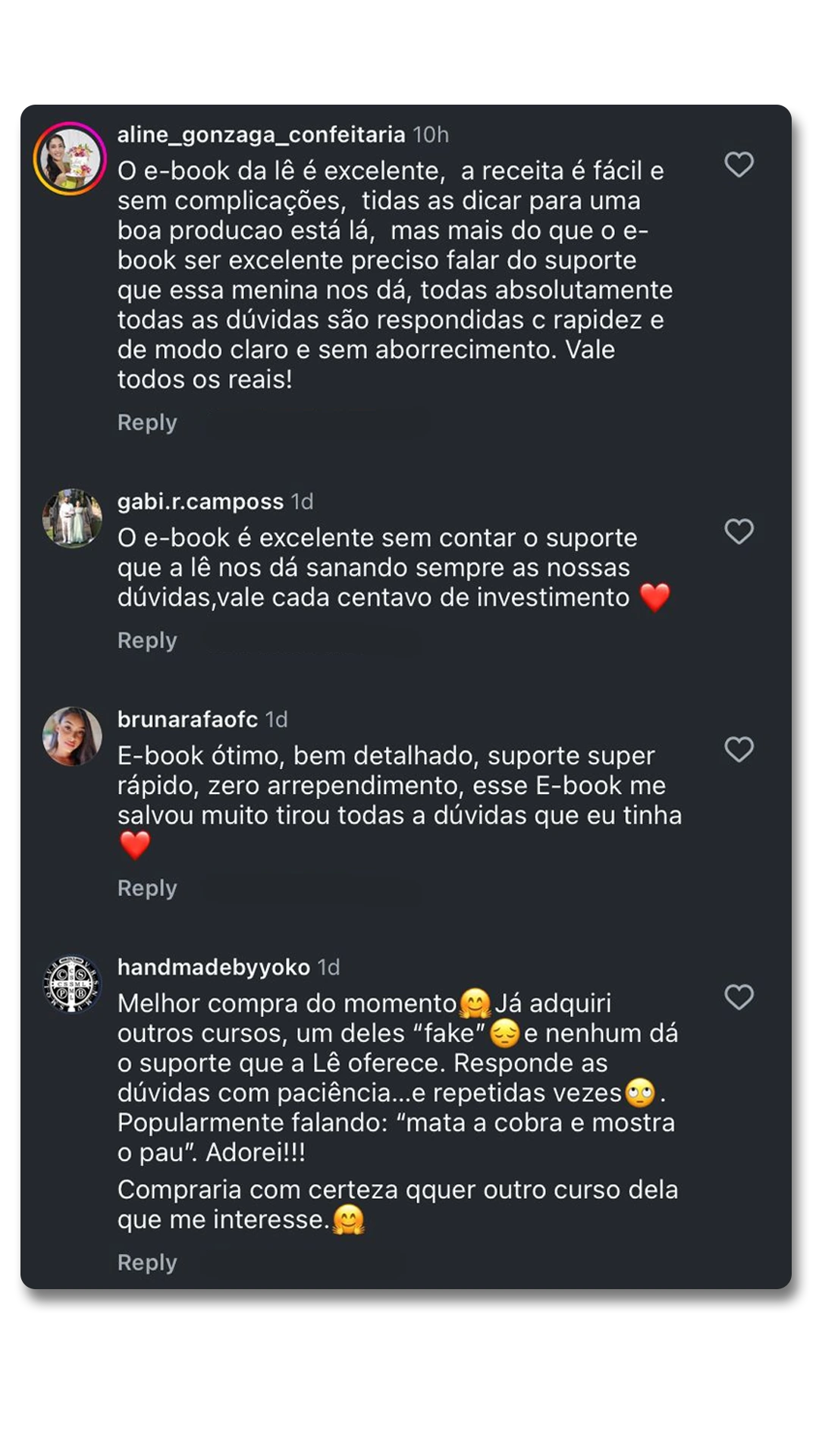
Task: Click gabi.r.camposs's avatar photo
Action: [x=72, y=519]
